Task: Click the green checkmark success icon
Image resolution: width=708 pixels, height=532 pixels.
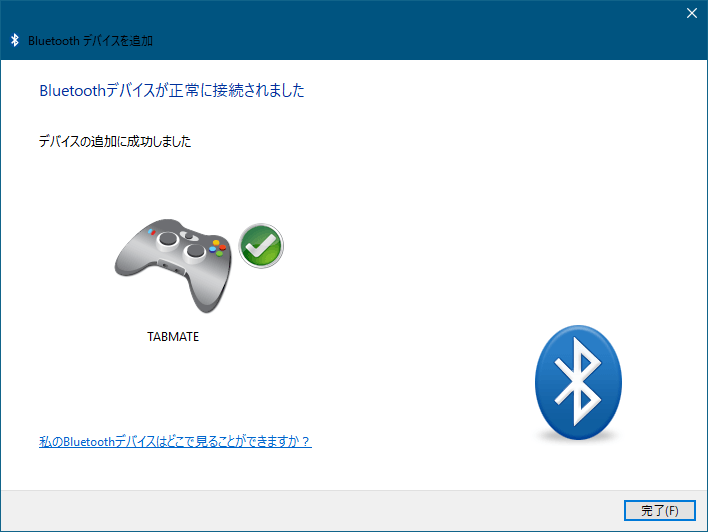Action: click(261, 246)
